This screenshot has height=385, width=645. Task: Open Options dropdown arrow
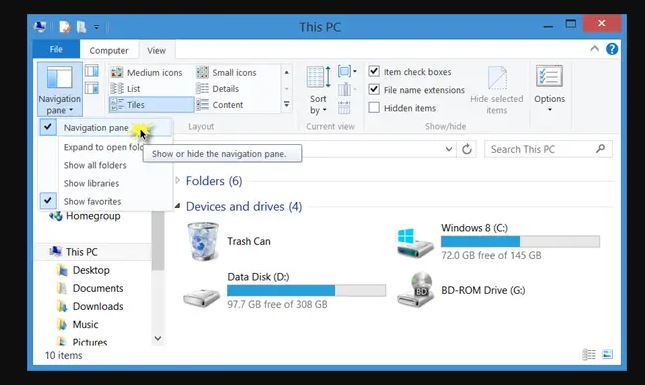point(550,110)
